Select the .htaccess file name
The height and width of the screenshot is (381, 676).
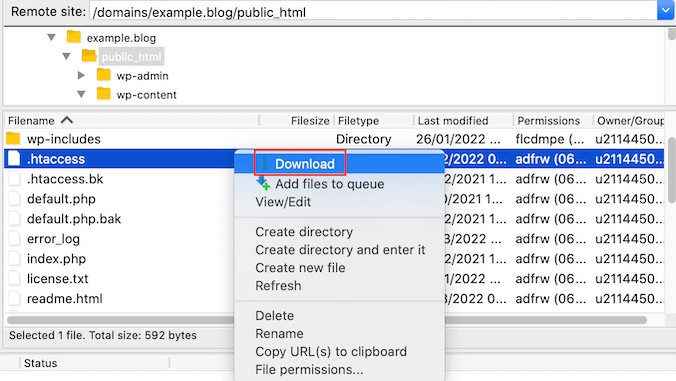click(56, 159)
